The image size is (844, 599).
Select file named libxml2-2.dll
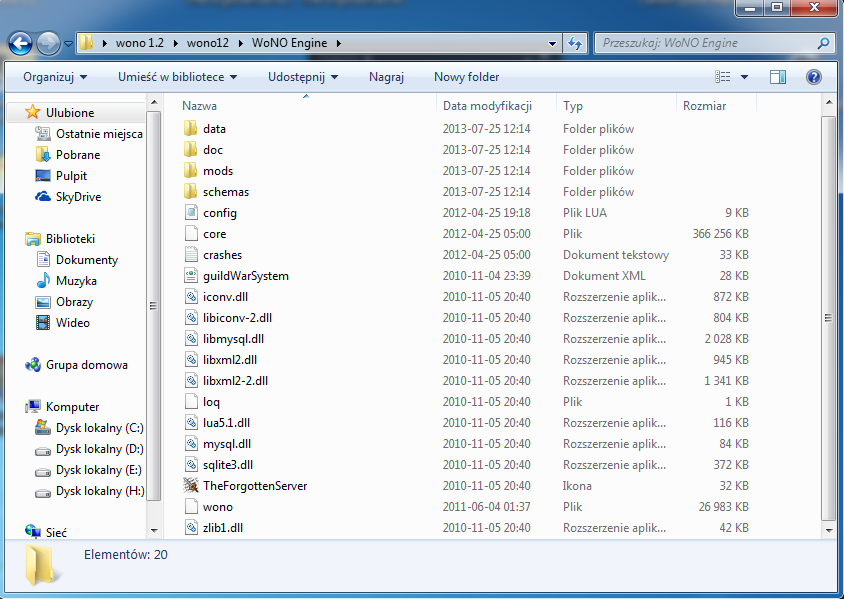pos(235,380)
